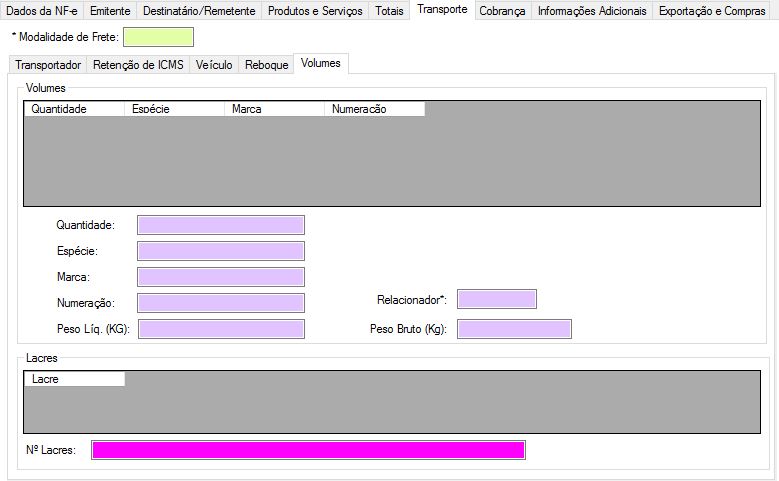Screen dimensions: 779x481
Task: Click the Espécie column header
Action: [x=174, y=109]
